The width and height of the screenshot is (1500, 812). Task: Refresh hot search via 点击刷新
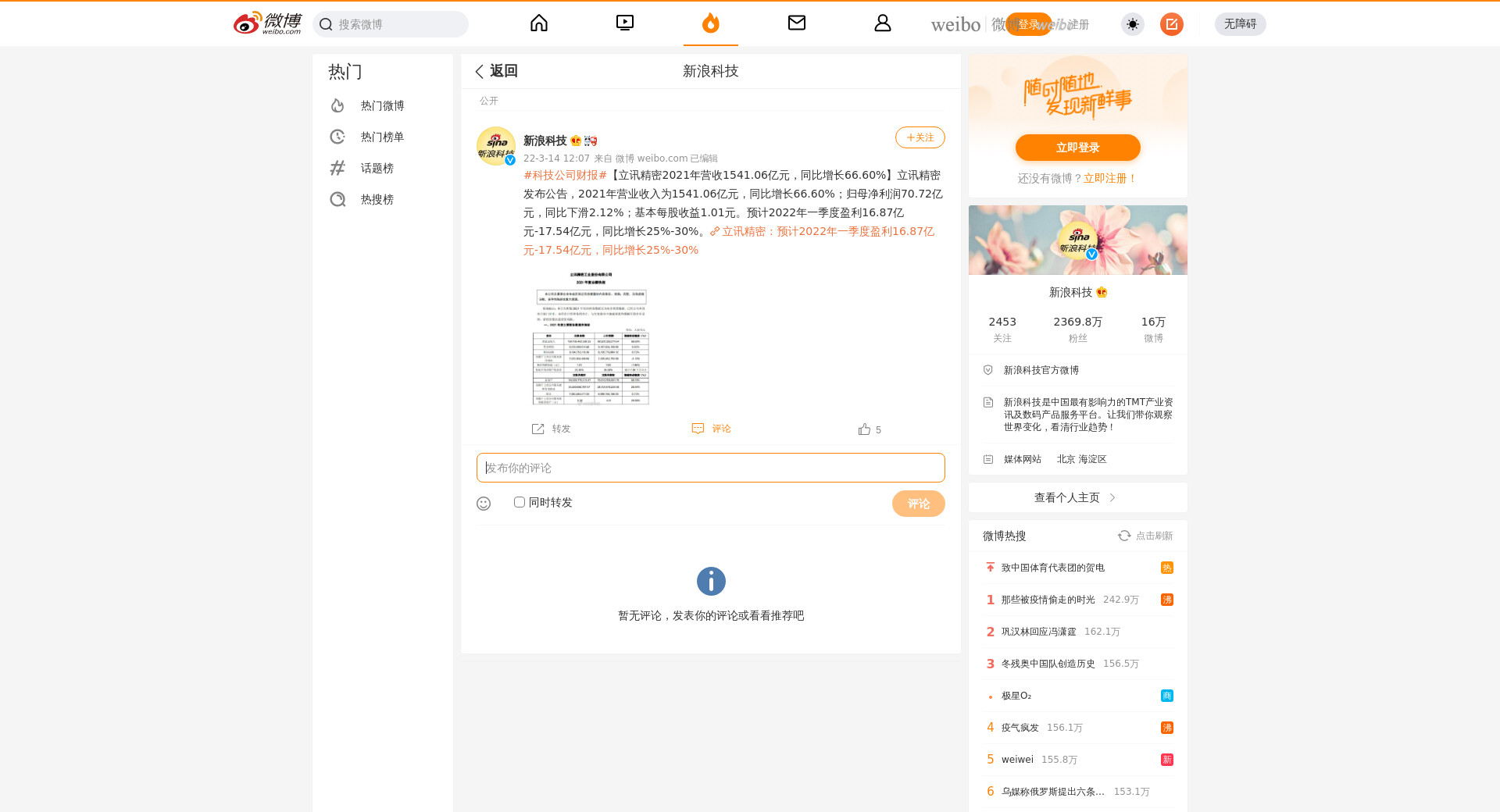pos(1145,536)
